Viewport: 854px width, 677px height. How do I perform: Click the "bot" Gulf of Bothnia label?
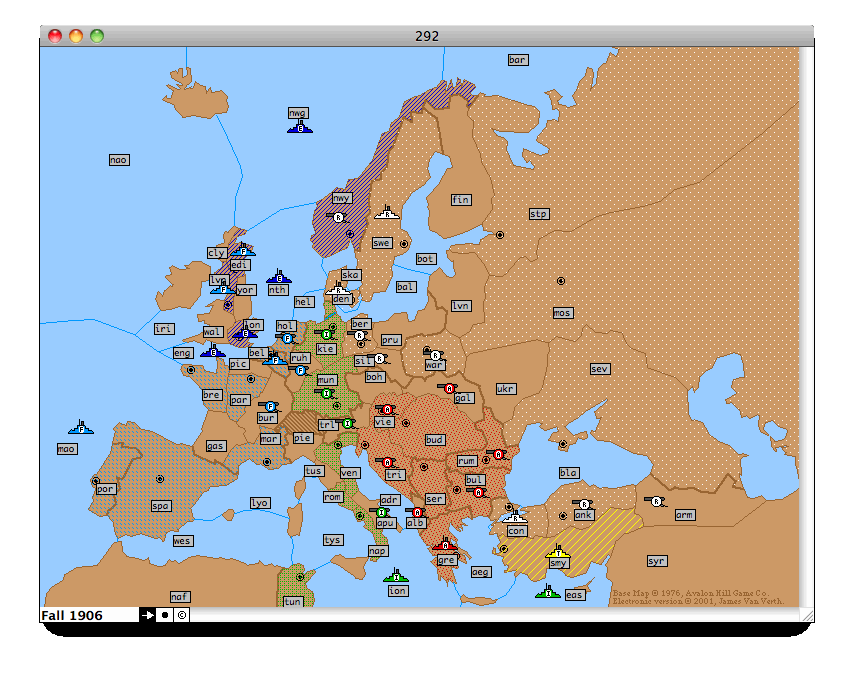tap(425, 259)
